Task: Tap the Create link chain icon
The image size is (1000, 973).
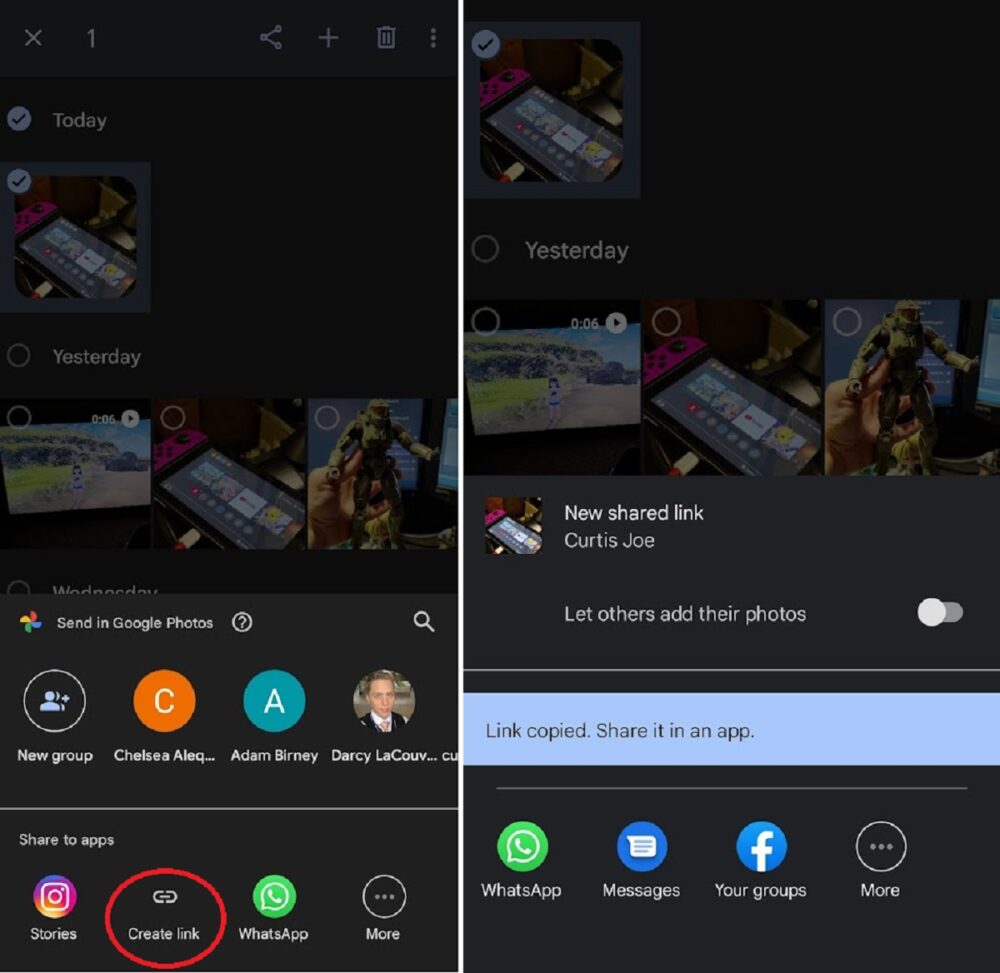Action: 165,897
